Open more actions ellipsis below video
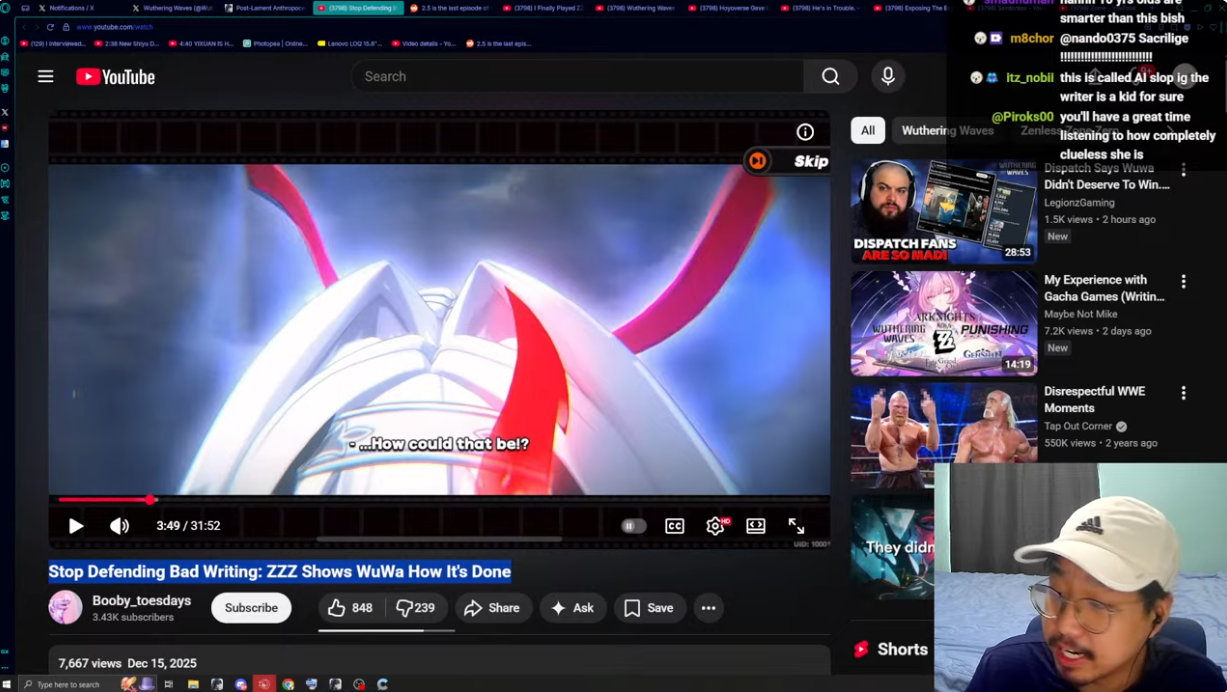The width and height of the screenshot is (1227, 692). [x=709, y=608]
